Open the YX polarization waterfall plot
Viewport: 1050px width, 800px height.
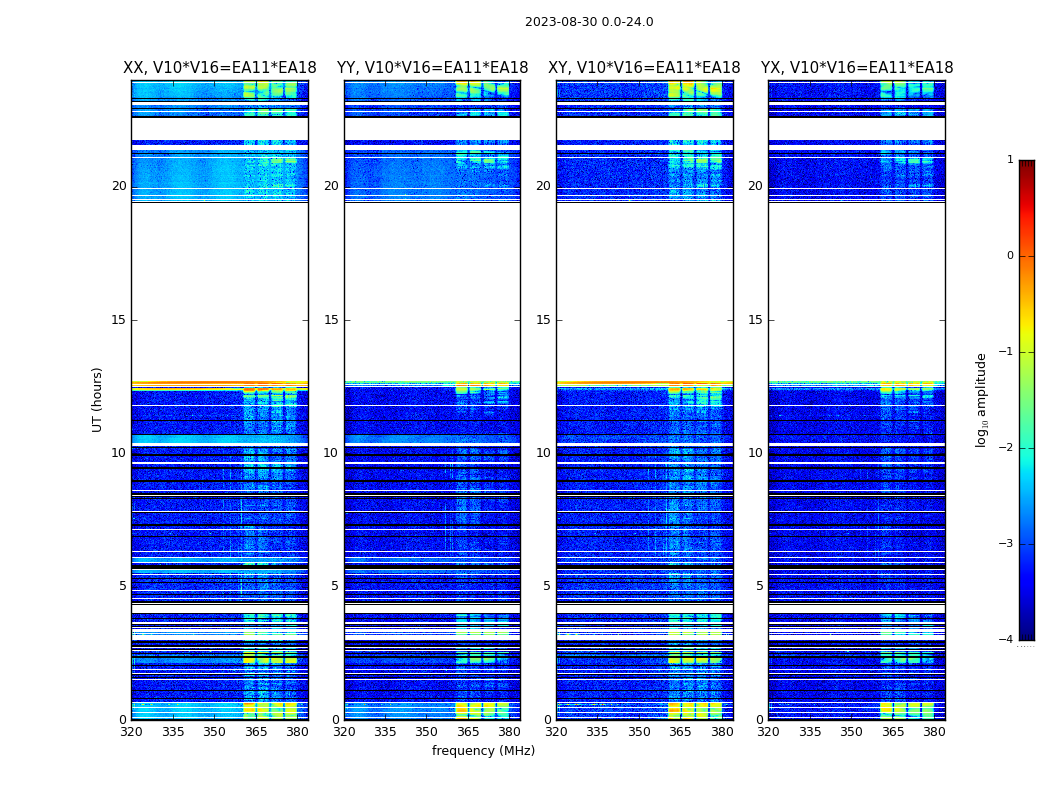click(x=857, y=400)
